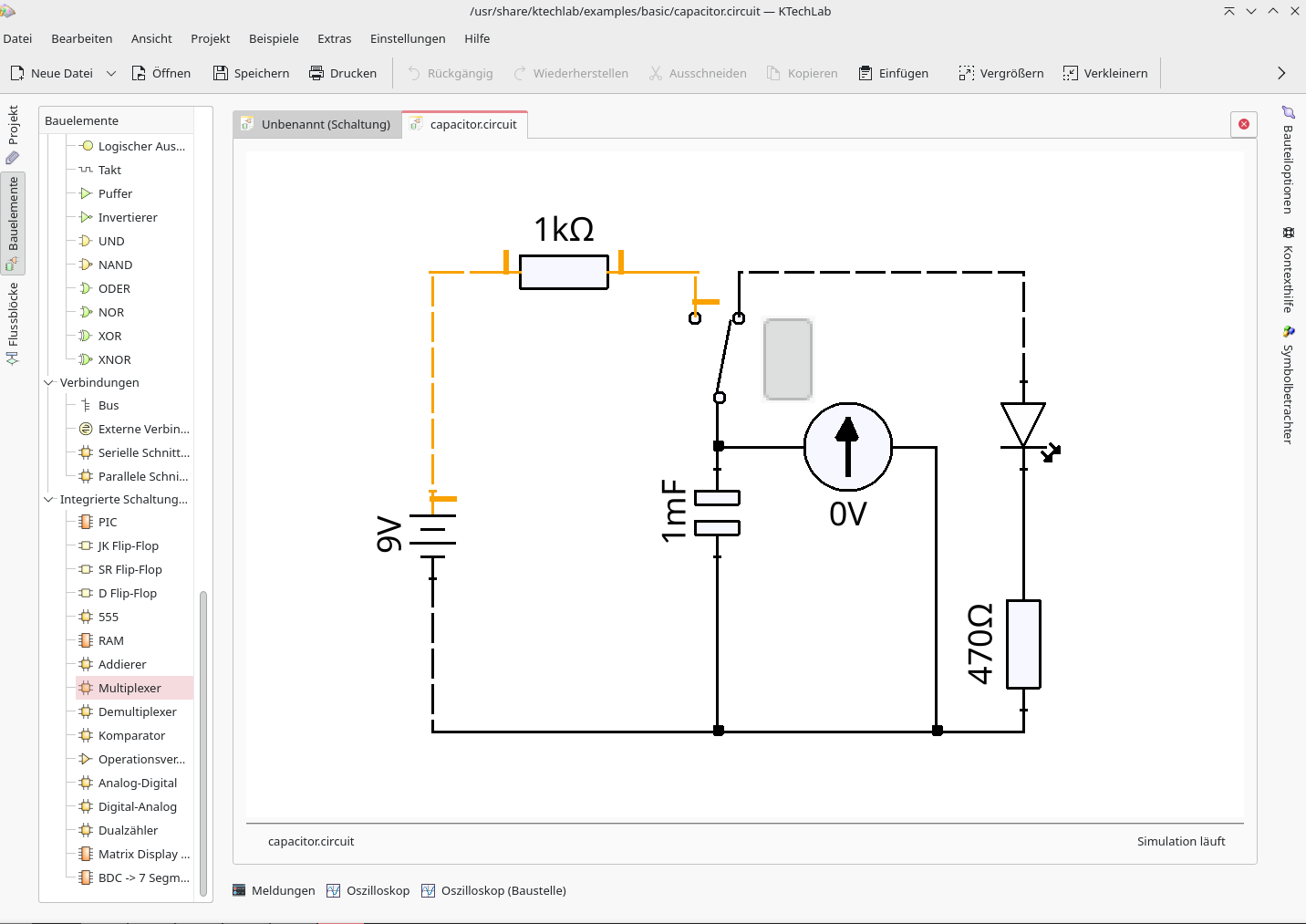Click the 470Ω resistor in the circuit
The width and height of the screenshot is (1306, 924).
click(1023, 644)
